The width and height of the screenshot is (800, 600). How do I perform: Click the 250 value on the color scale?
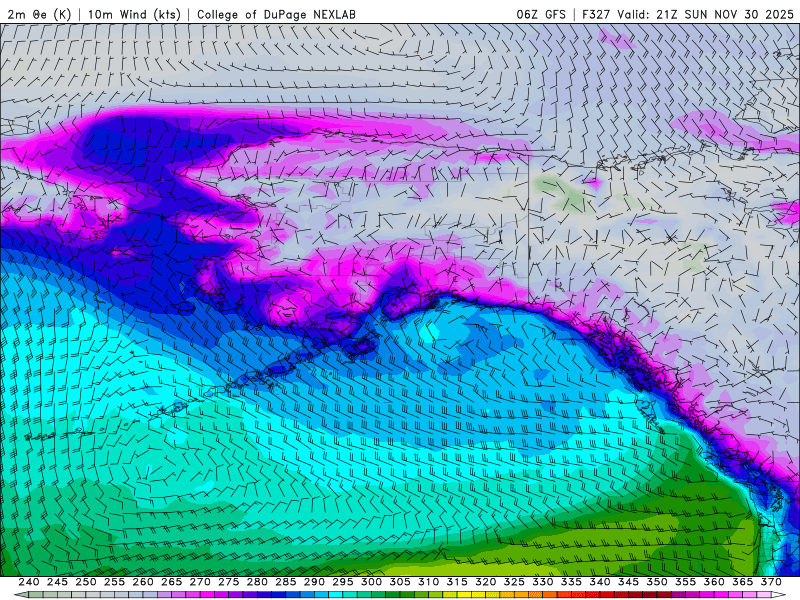(x=86, y=582)
